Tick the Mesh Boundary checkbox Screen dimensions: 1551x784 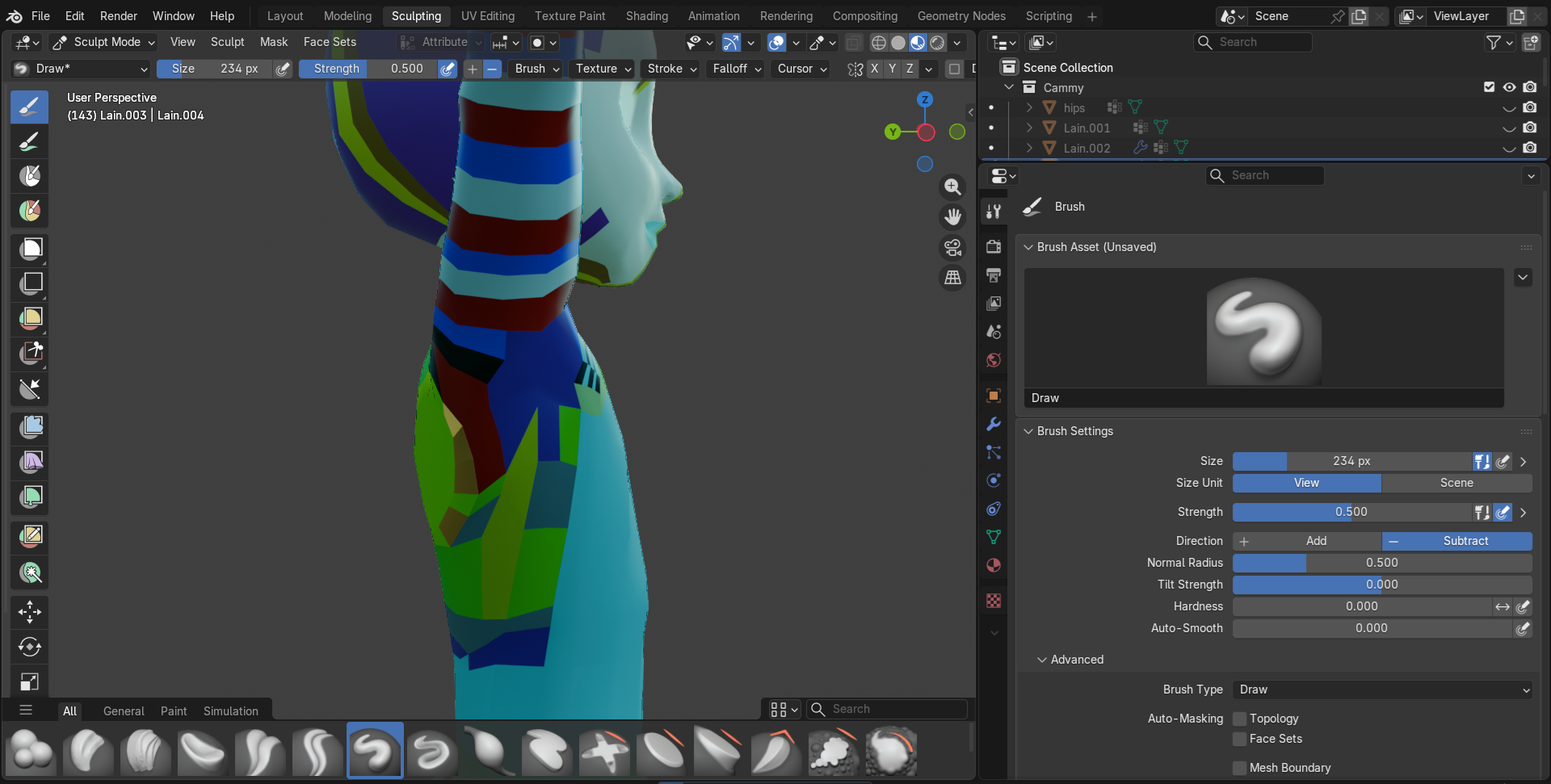(x=1240, y=768)
